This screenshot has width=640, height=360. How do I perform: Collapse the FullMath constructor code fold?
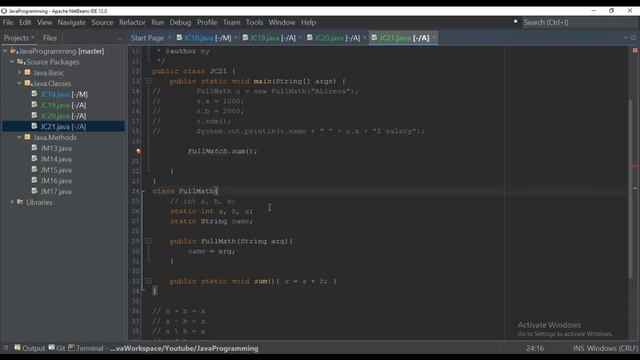coord(148,241)
